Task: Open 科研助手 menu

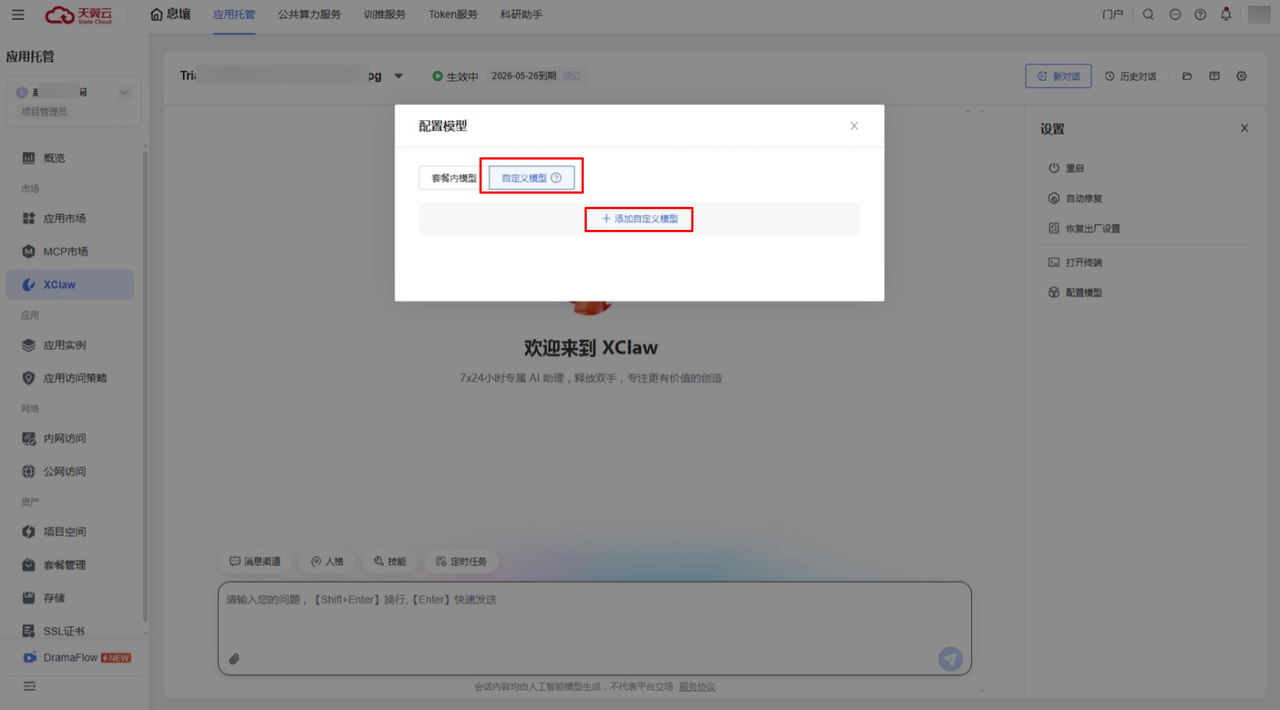Action: coord(521,15)
